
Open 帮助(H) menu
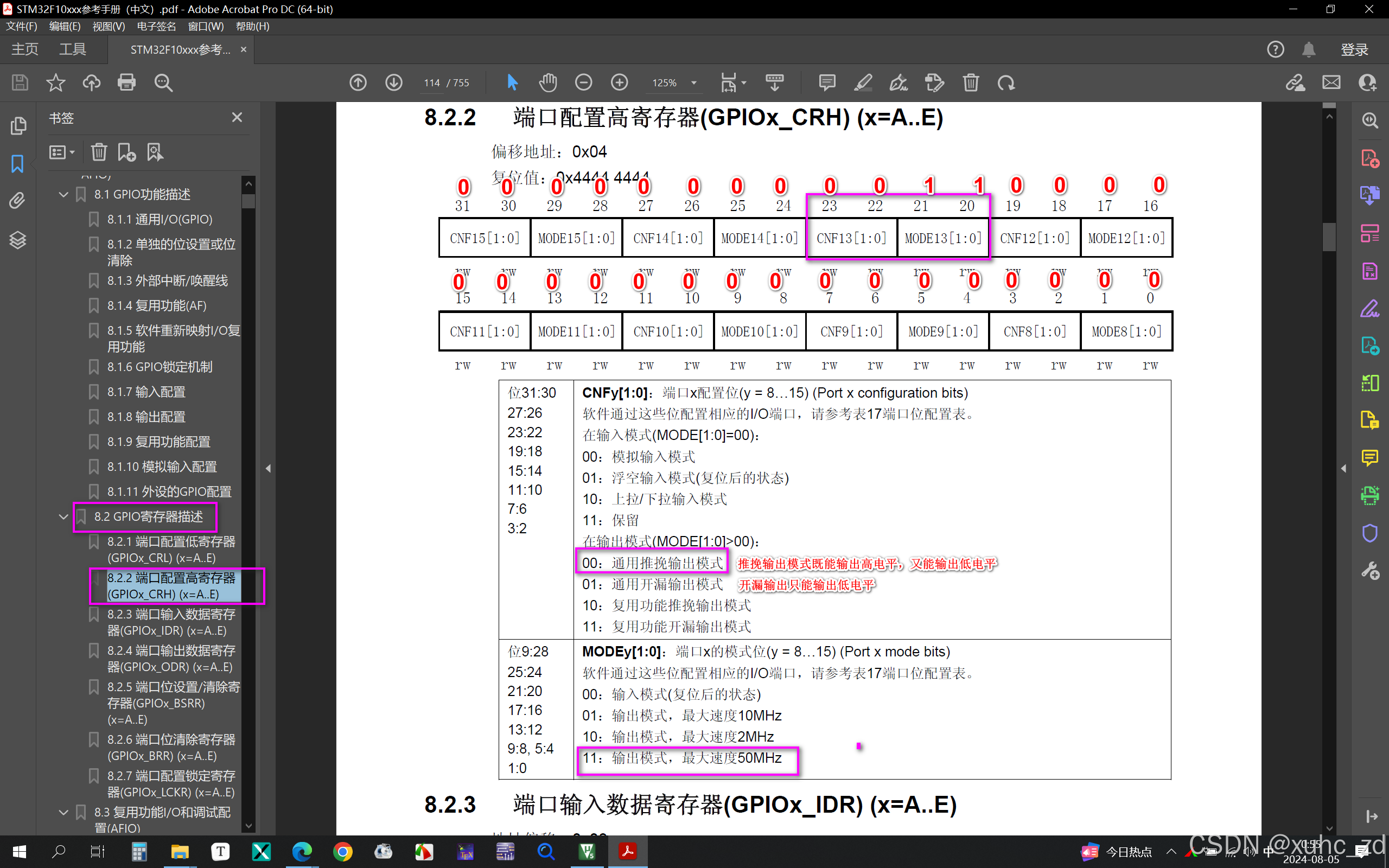point(252,27)
